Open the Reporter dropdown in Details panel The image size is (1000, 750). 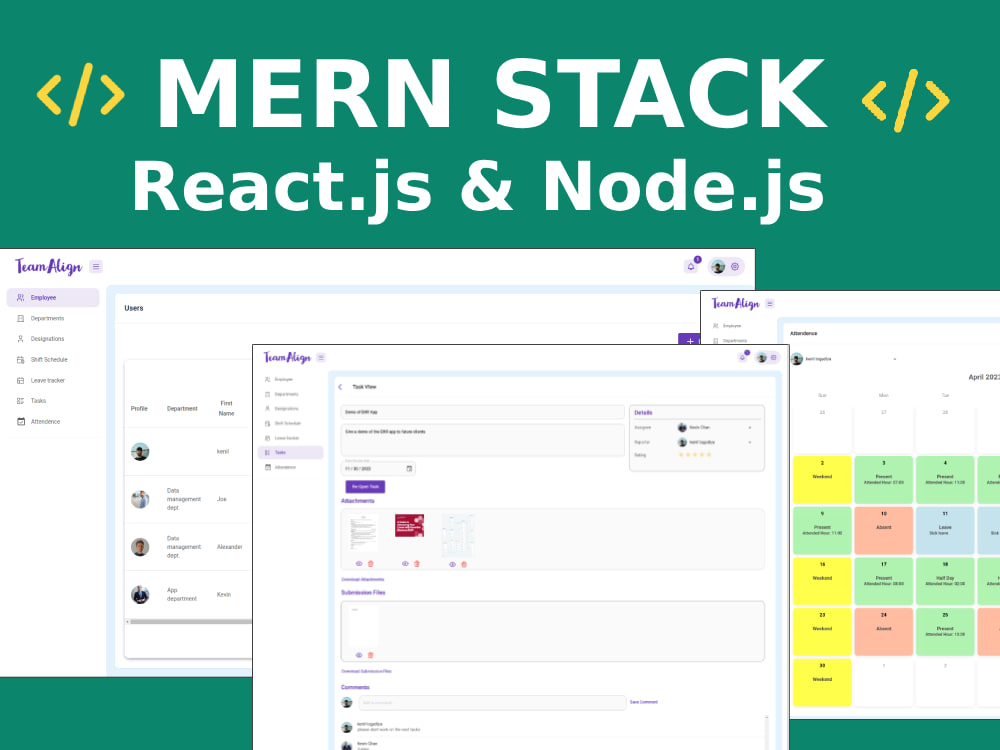point(750,442)
